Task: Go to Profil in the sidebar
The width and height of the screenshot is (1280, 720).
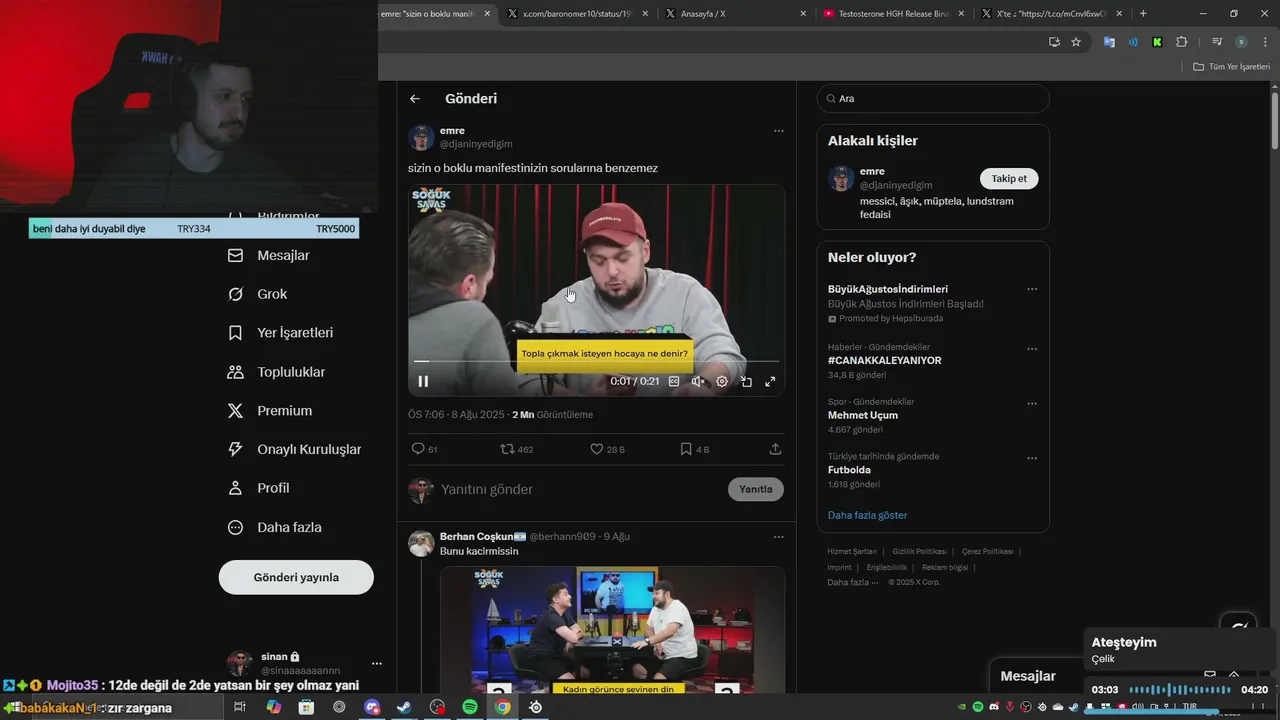Action: 259,488
